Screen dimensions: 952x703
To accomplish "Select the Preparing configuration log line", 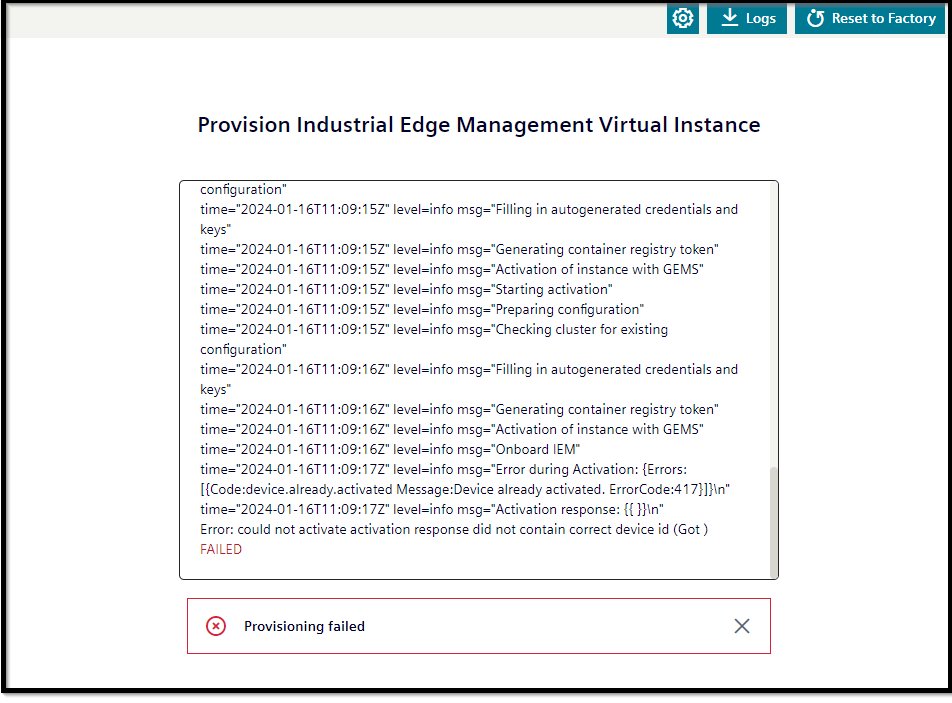I will (421, 309).
